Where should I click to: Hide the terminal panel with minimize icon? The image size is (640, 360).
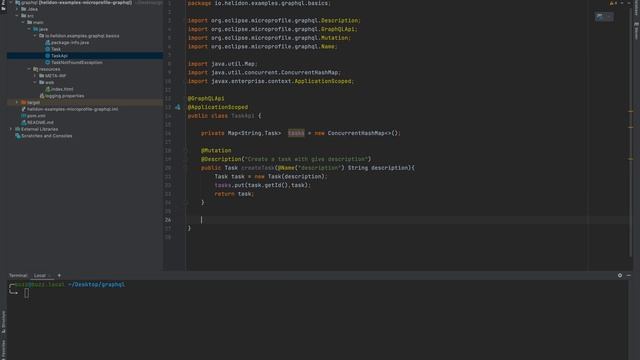[629, 276]
